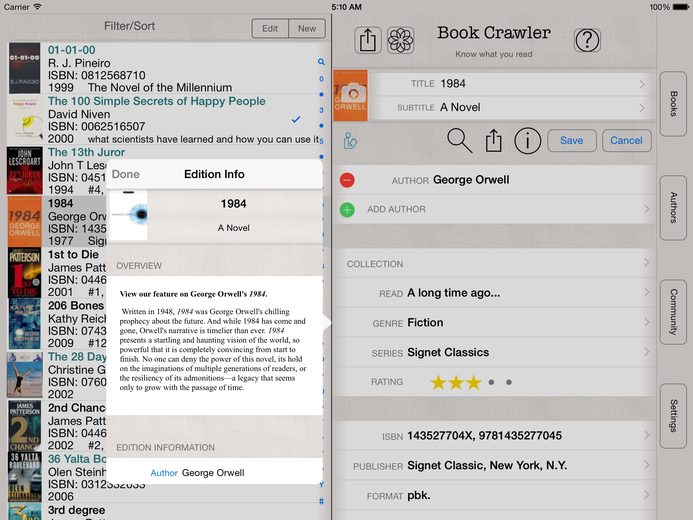Tap the 1984 orange cover in list
This screenshot has width=693, height=520.
(24, 221)
